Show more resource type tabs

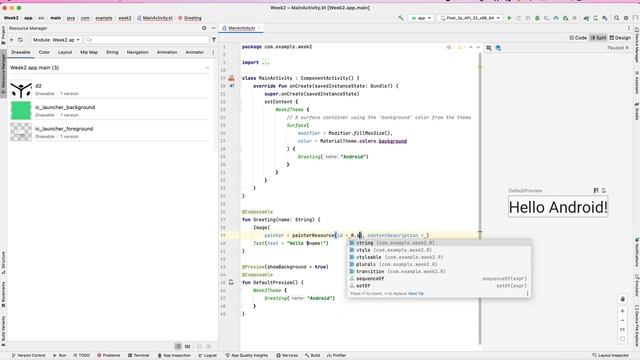click(213, 52)
